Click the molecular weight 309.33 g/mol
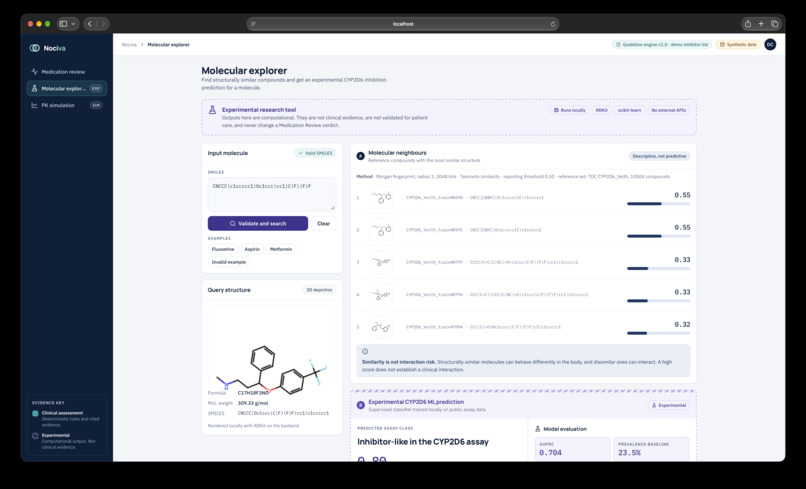Image resolution: width=806 pixels, height=489 pixels. [x=252, y=403]
